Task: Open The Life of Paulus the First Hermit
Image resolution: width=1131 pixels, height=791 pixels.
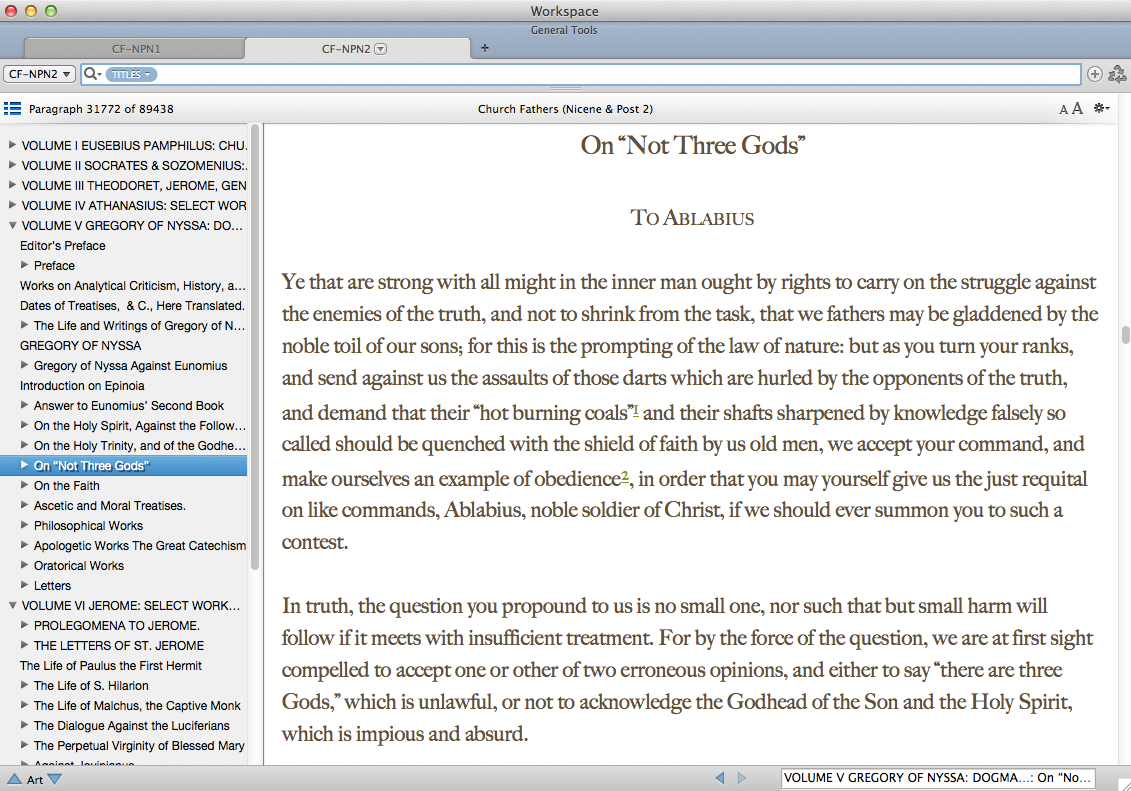Action: click(x=110, y=666)
